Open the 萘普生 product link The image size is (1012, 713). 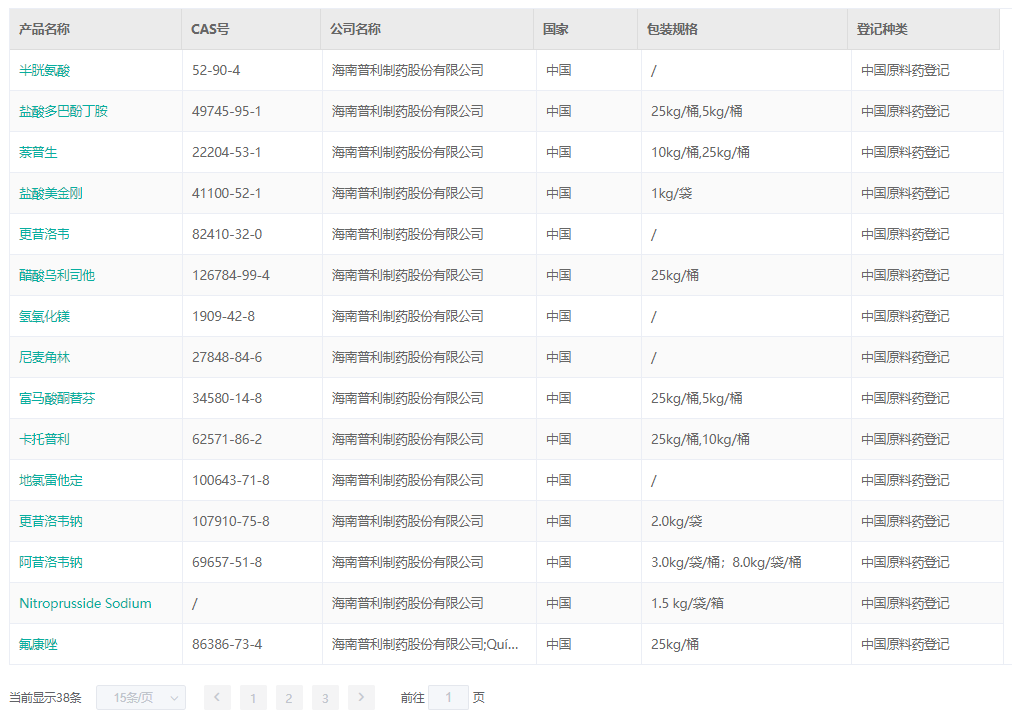tap(38, 152)
